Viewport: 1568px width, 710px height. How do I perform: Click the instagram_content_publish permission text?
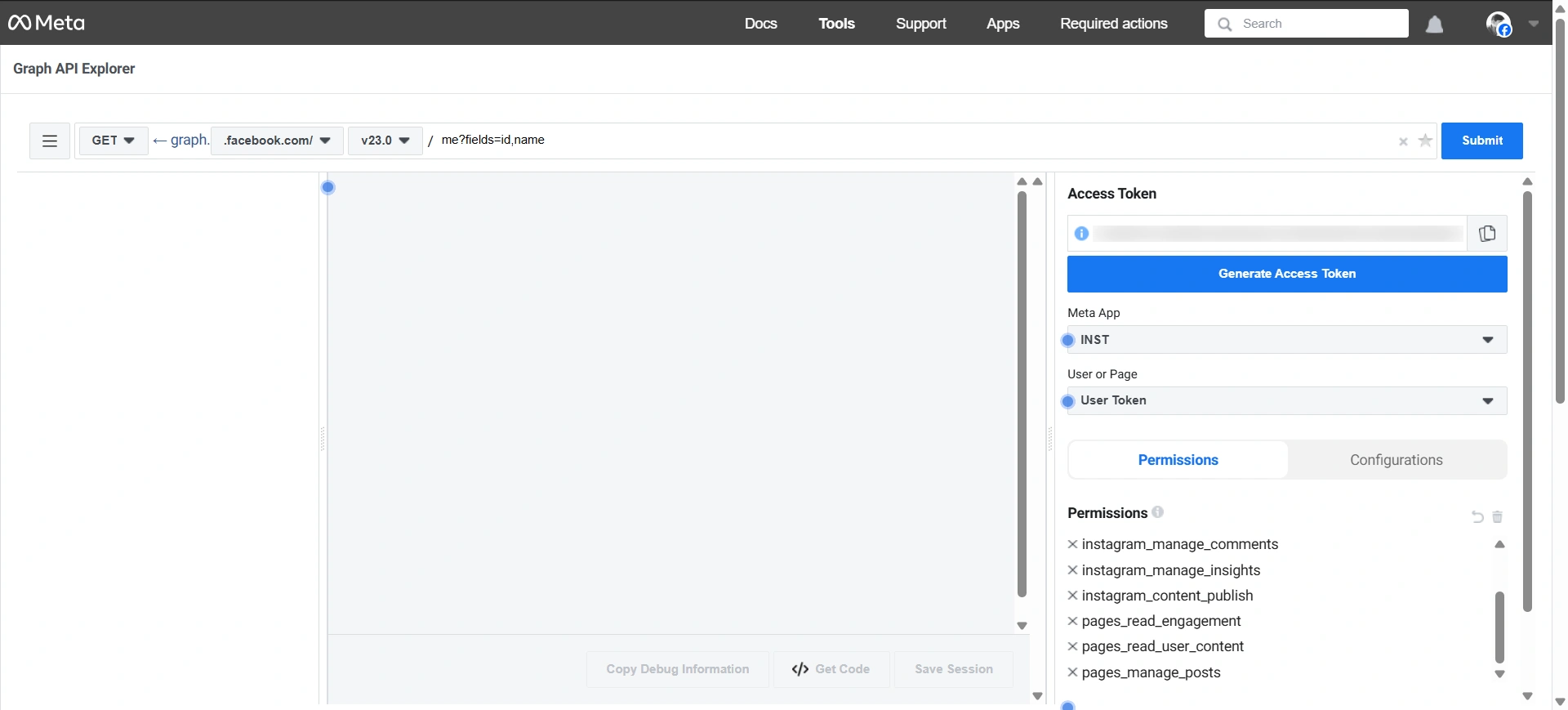1167,596
